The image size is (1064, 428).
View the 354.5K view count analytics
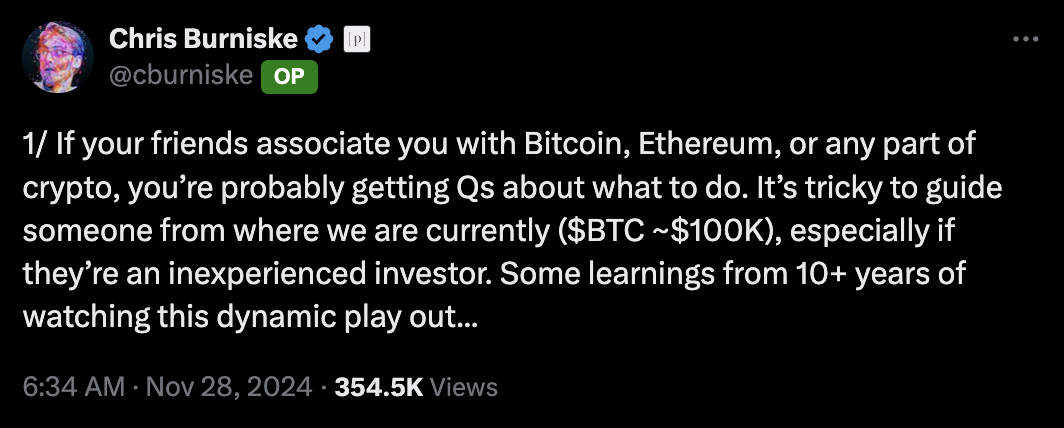click(x=379, y=387)
